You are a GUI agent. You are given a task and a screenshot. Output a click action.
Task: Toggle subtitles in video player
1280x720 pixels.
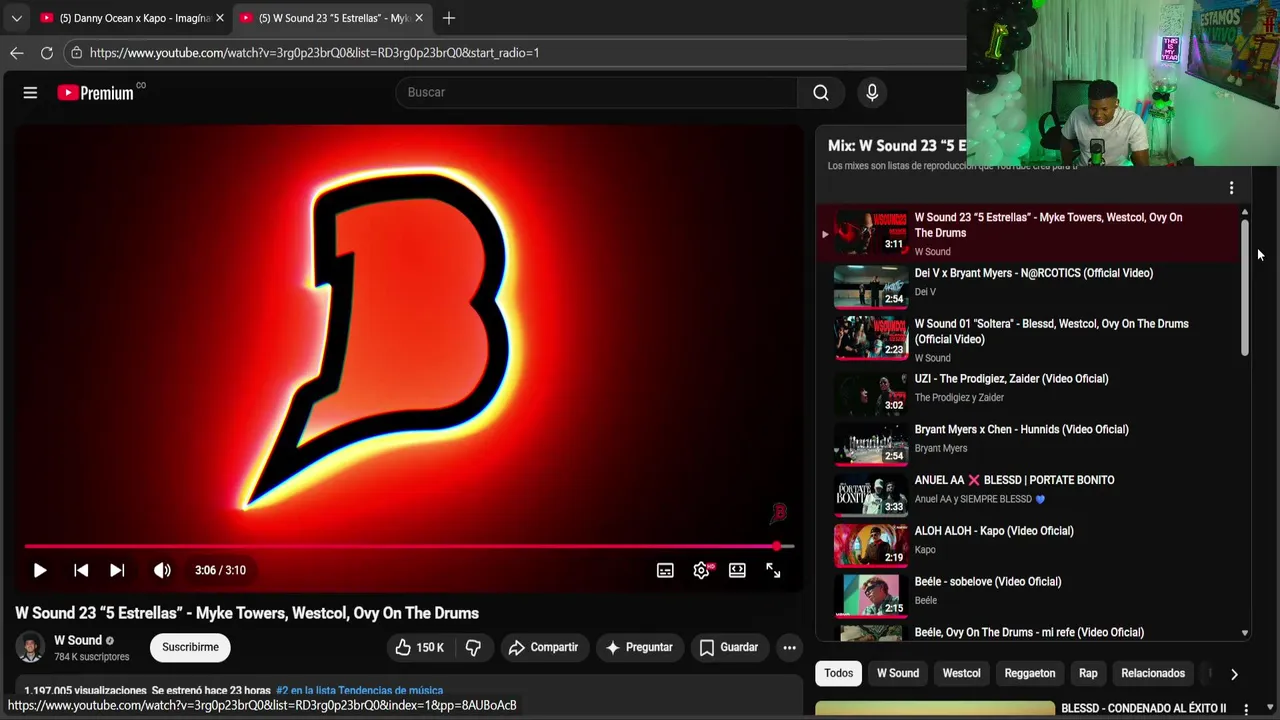point(665,570)
